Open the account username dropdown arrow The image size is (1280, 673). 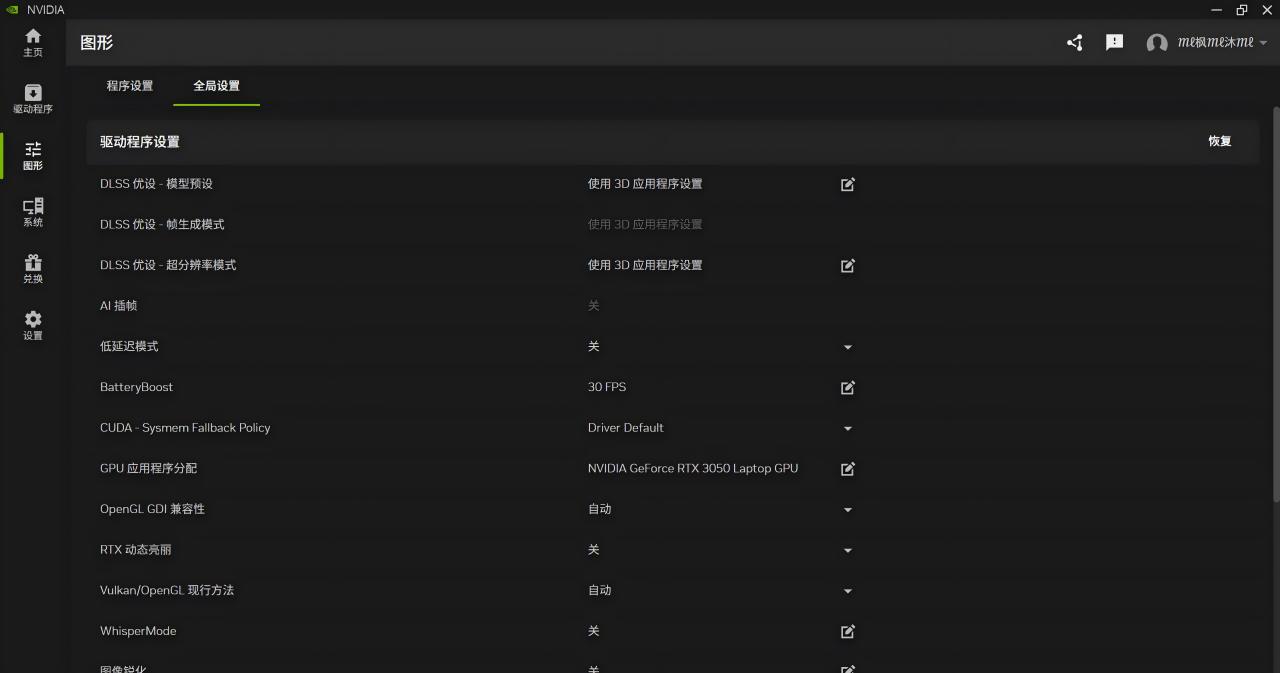coord(1263,43)
